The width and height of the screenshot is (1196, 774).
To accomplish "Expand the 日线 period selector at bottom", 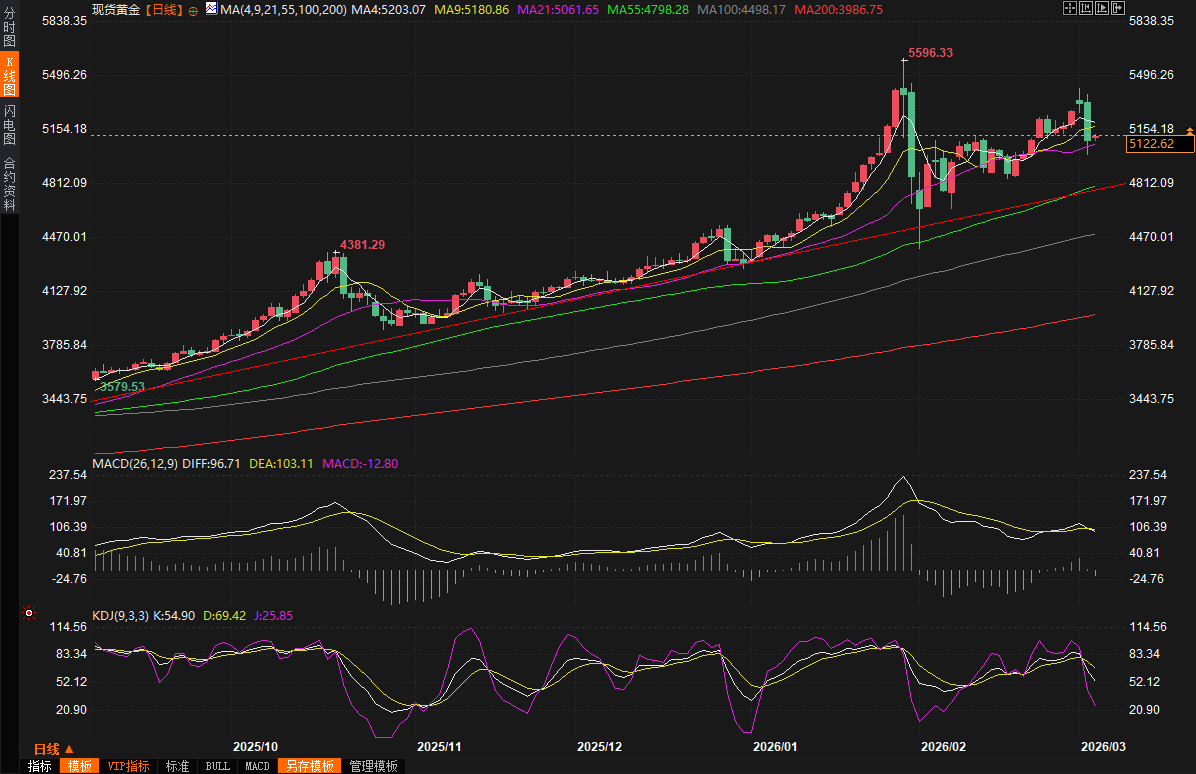I will pyautogui.click(x=54, y=749).
